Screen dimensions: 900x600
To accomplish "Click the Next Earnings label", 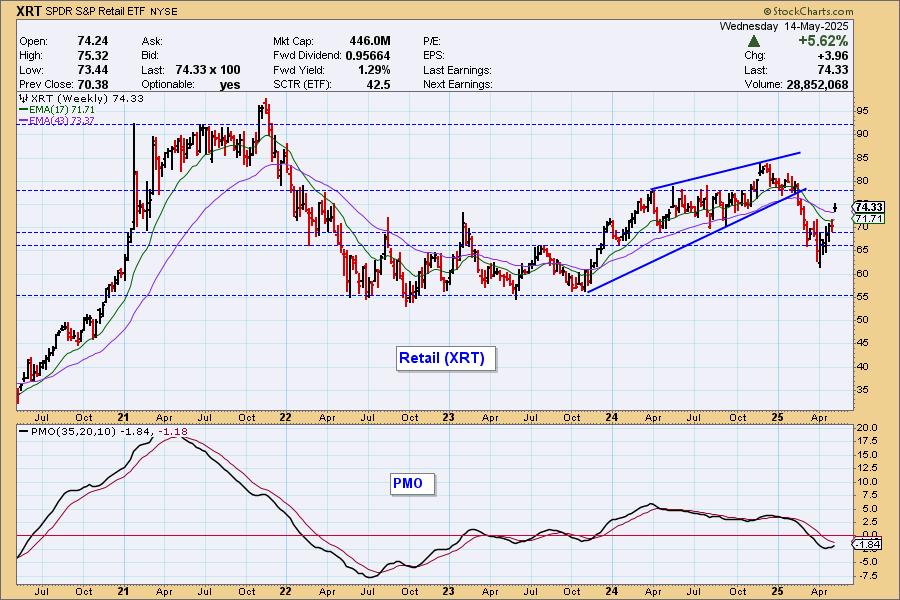I will click(x=457, y=84).
